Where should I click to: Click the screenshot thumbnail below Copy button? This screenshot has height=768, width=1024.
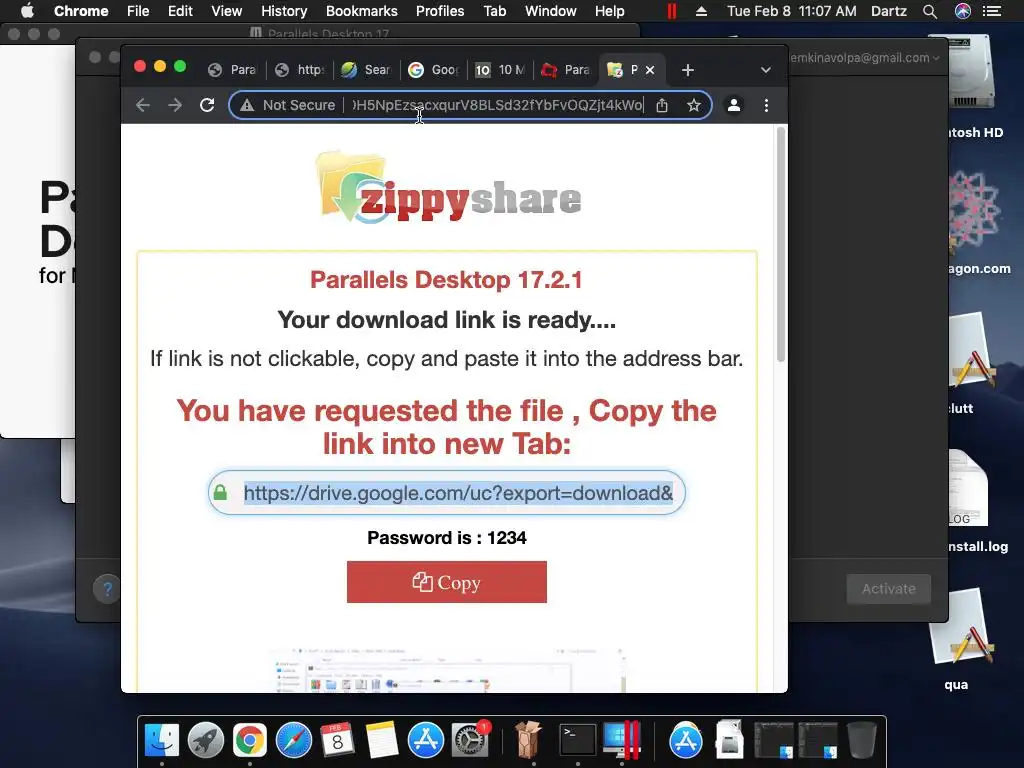click(x=447, y=669)
